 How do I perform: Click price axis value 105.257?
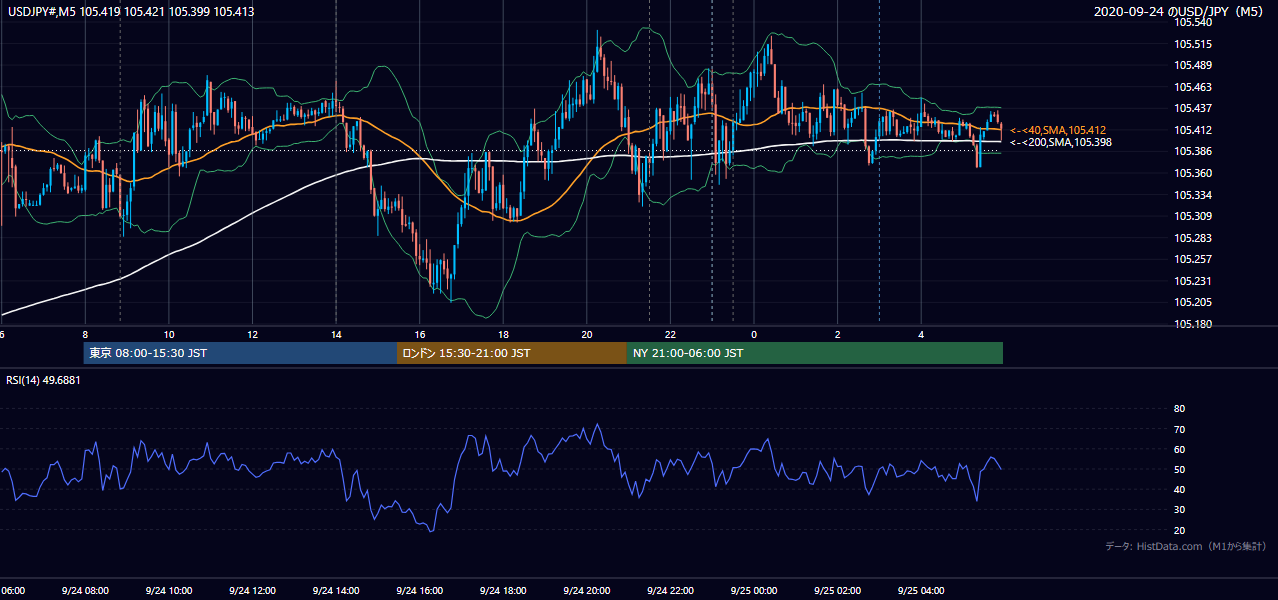1194,259
